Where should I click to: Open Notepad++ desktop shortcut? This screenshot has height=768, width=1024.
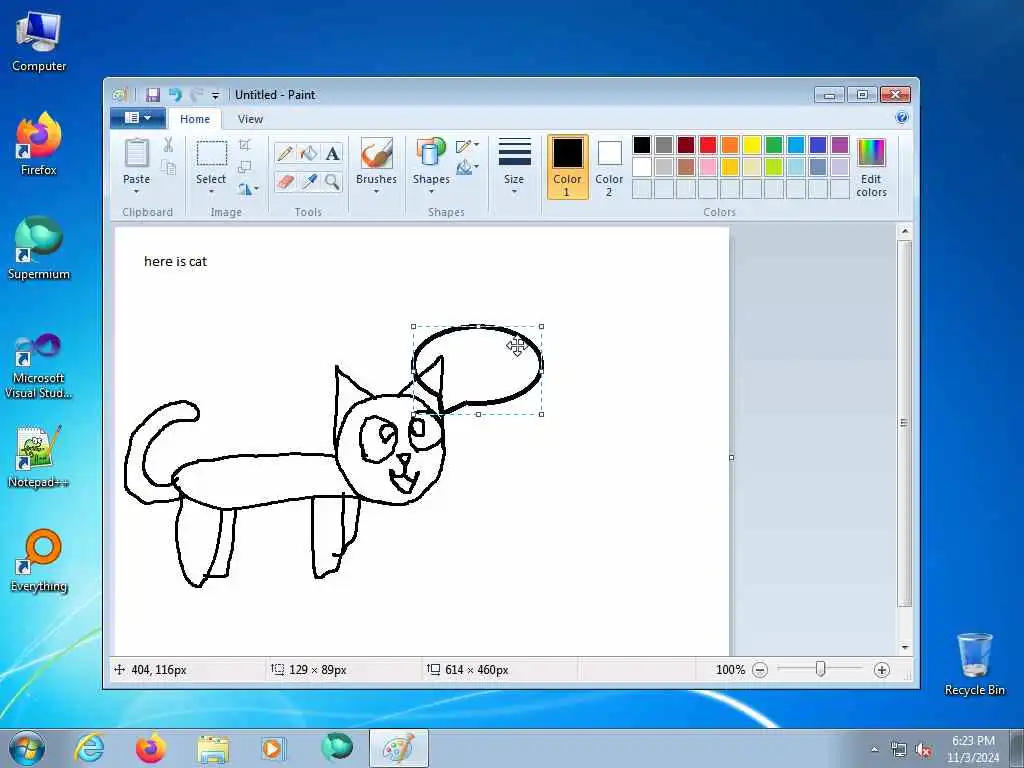(x=39, y=457)
